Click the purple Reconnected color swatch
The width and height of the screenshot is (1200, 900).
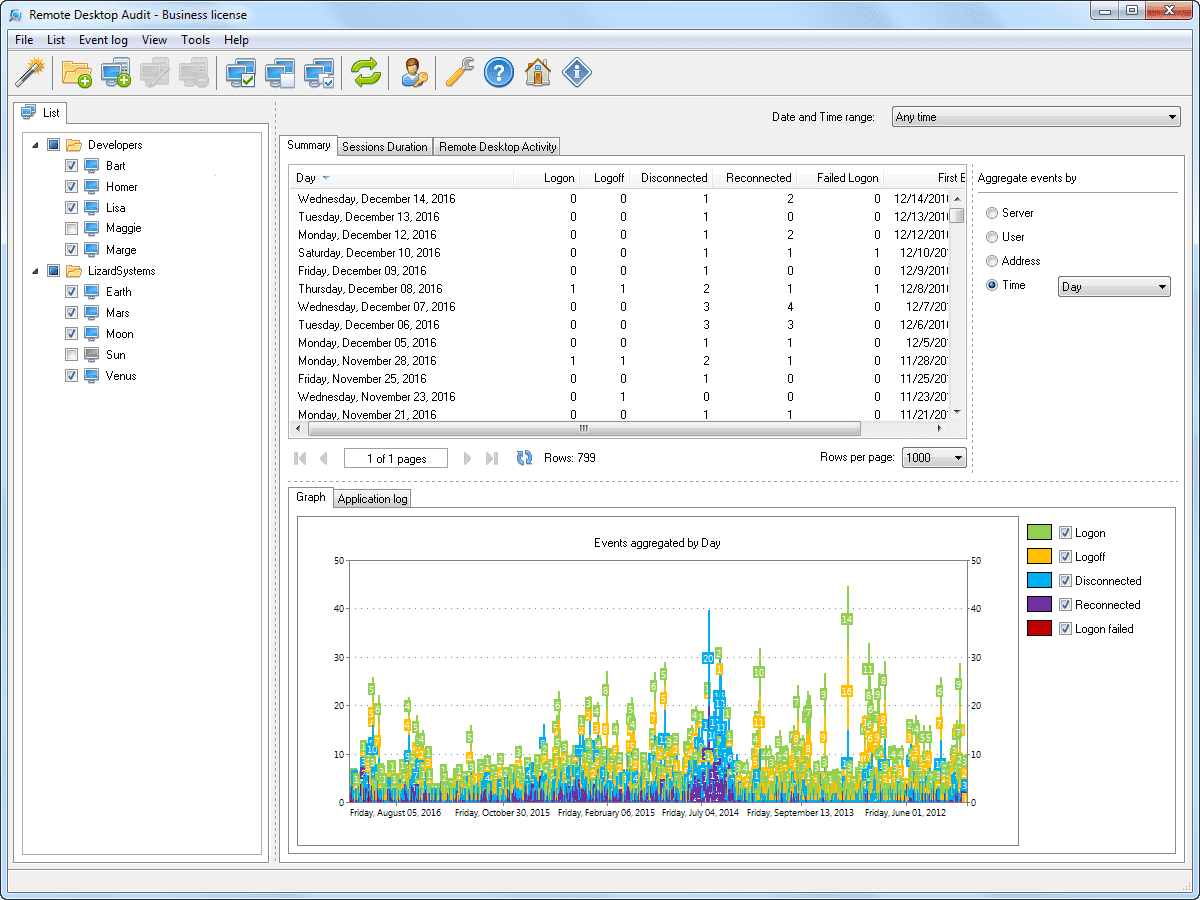point(1039,605)
